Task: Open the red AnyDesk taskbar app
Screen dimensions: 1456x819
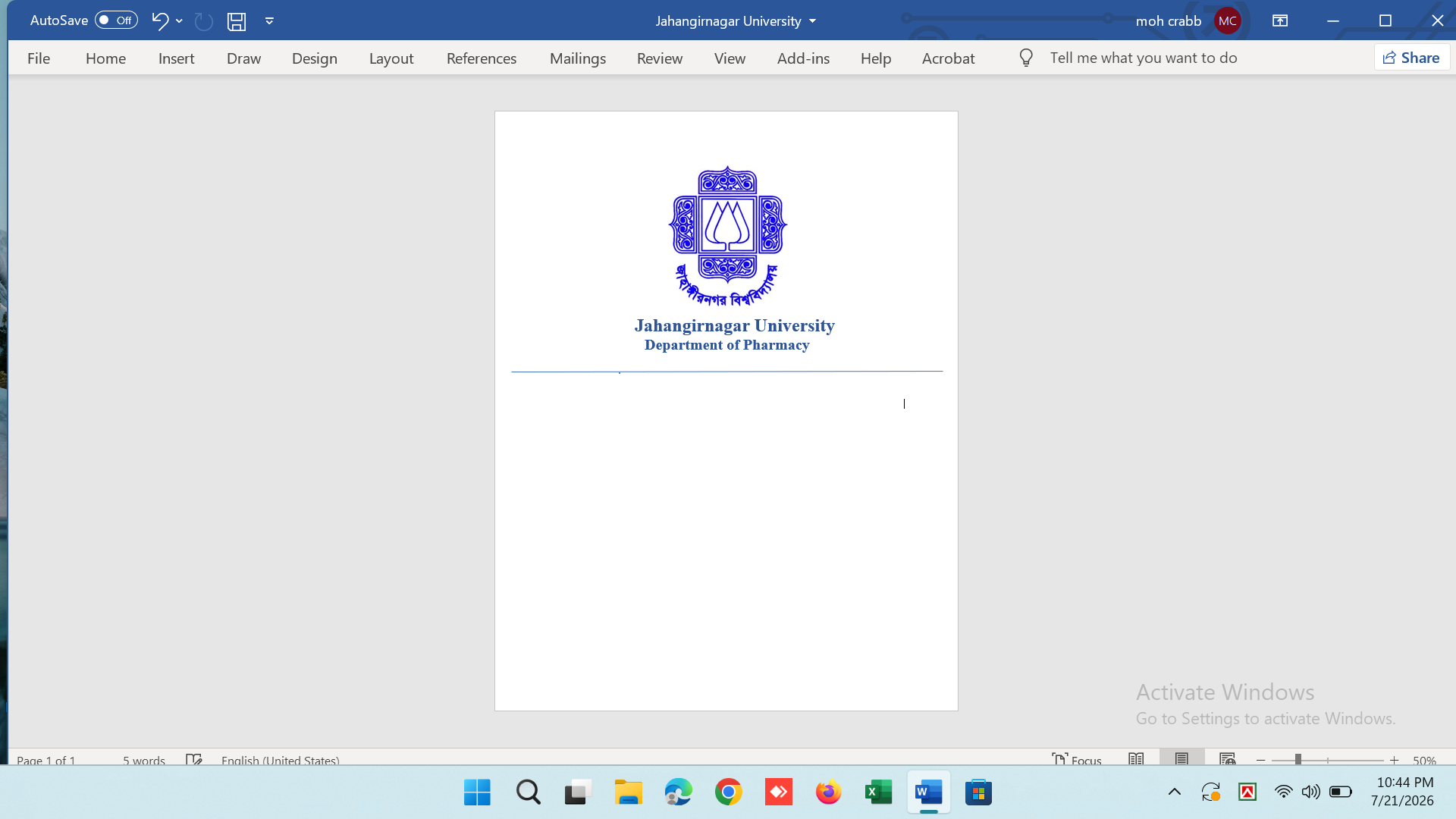Action: coord(779,792)
